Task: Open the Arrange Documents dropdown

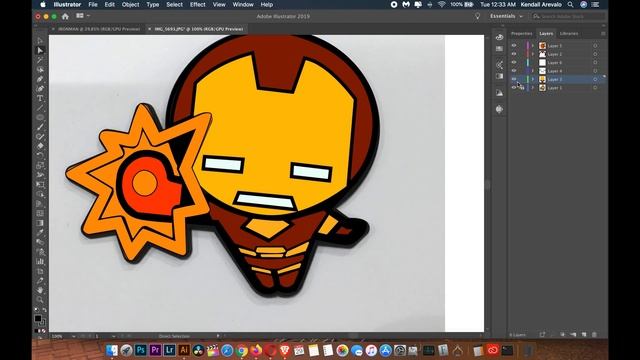Action: [x=82, y=16]
